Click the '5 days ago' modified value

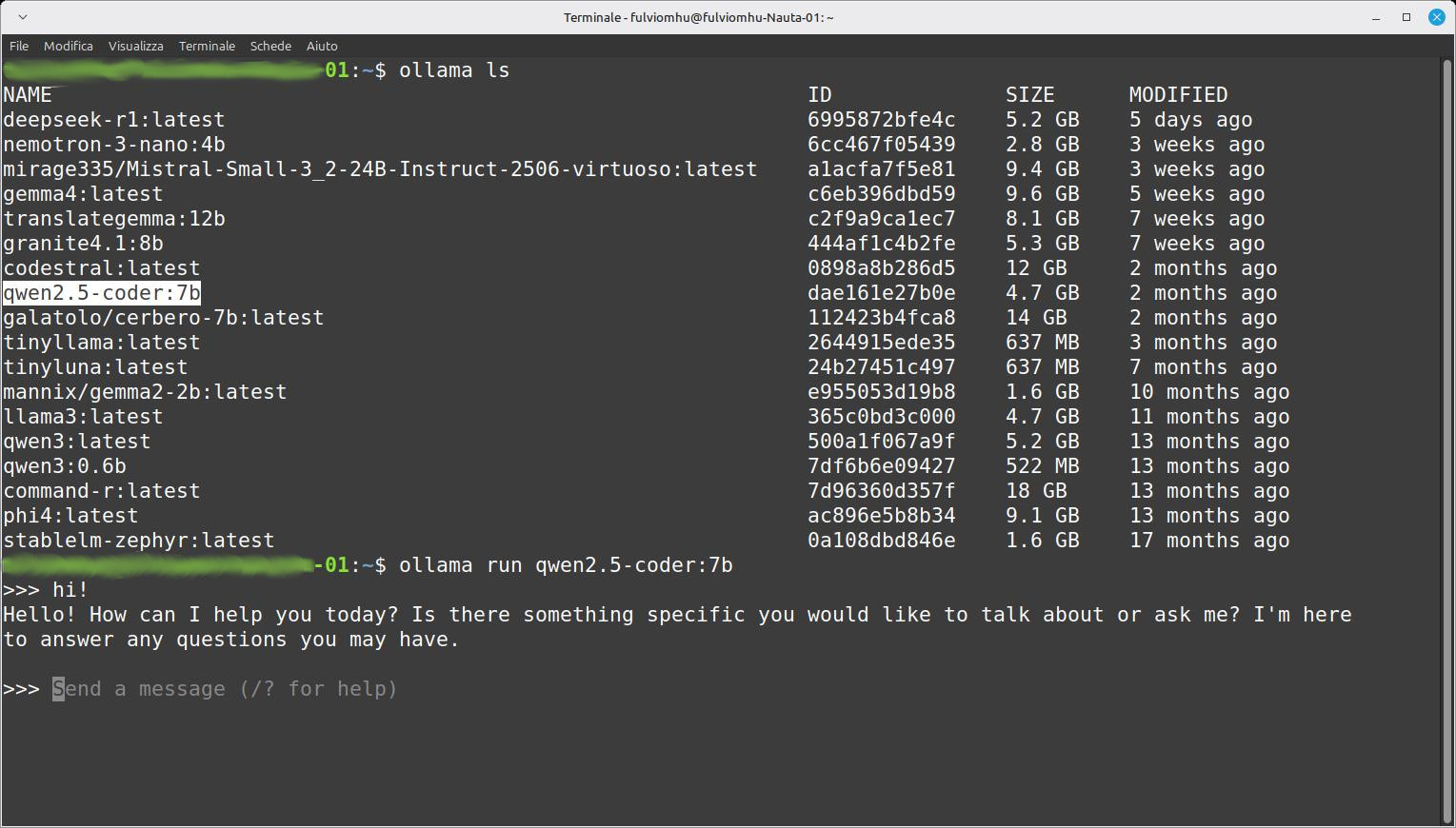[1191, 120]
